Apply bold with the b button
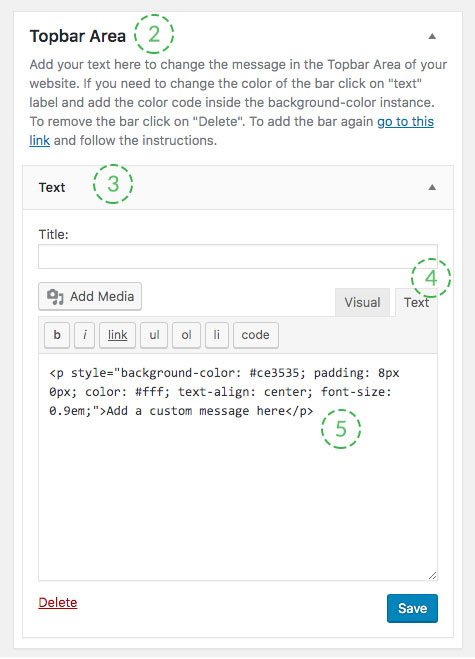475x659 pixels. coord(57,335)
